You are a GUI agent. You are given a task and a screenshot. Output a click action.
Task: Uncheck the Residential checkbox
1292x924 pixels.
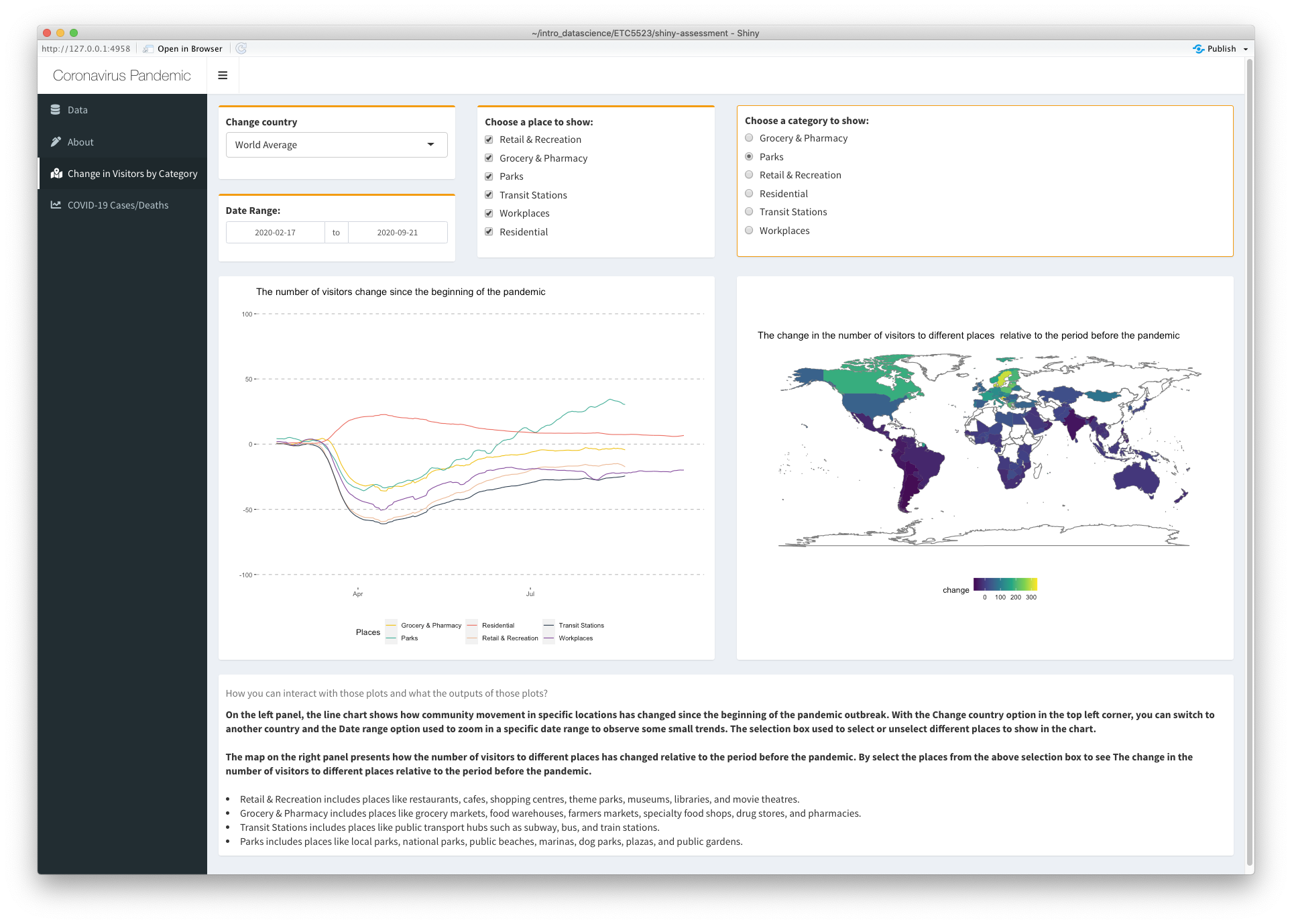click(x=489, y=232)
